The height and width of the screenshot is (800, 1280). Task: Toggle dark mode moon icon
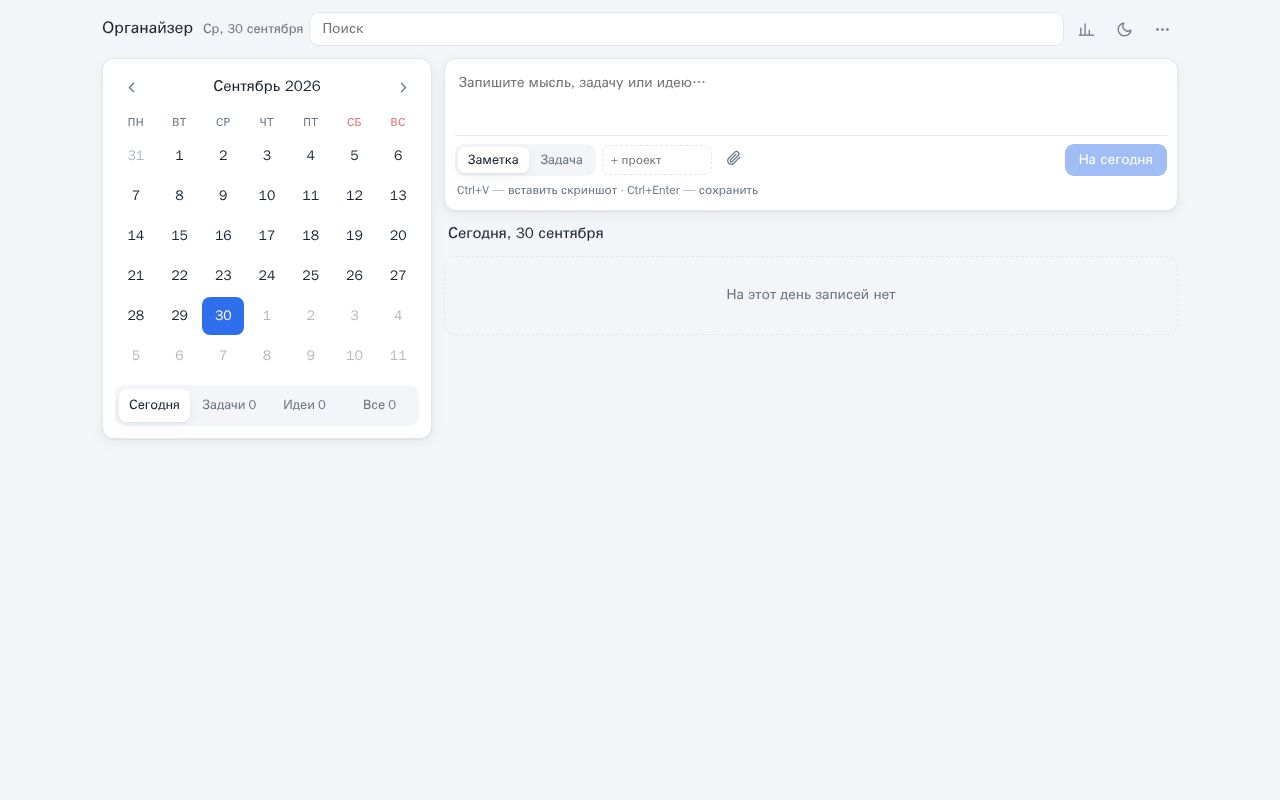[x=1124, y=30]
